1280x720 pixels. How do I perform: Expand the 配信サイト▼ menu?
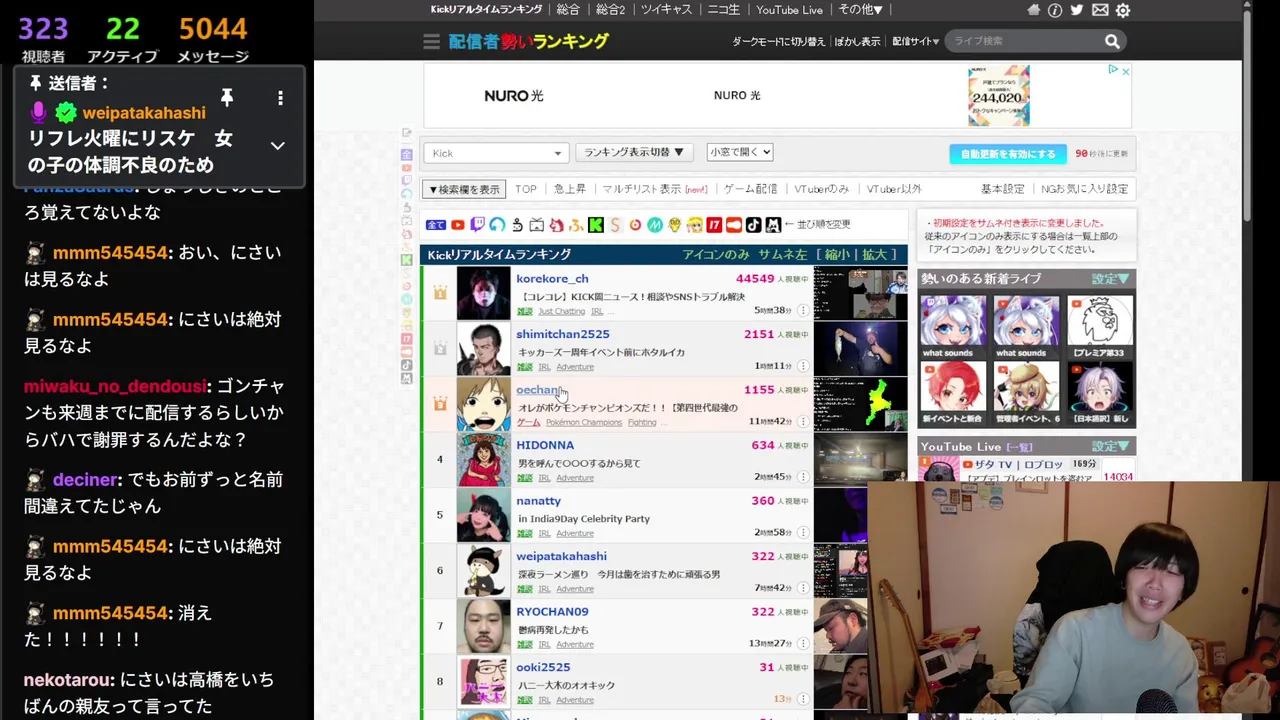(915, 41)
